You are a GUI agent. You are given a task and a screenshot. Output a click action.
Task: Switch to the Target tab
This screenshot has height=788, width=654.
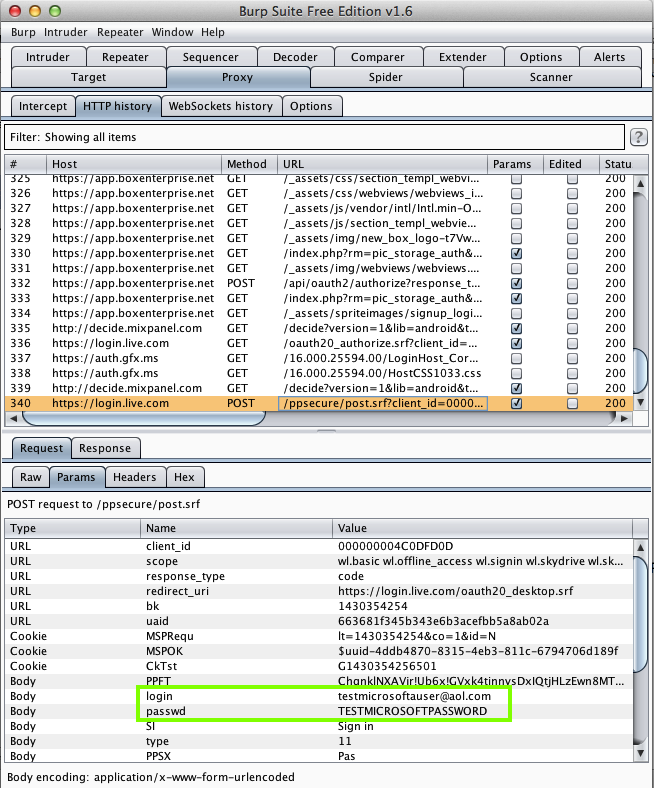(88, 77)
